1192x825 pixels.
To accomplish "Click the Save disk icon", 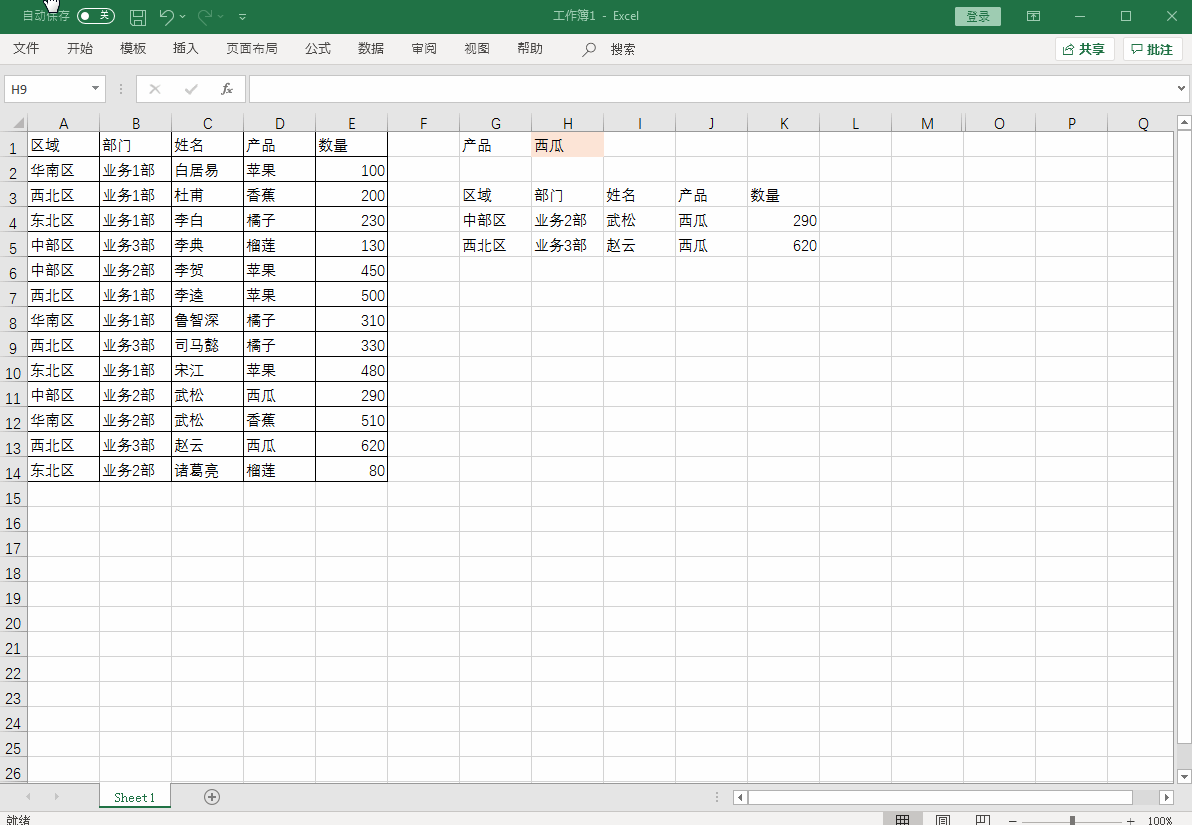I will coord(138,17).
